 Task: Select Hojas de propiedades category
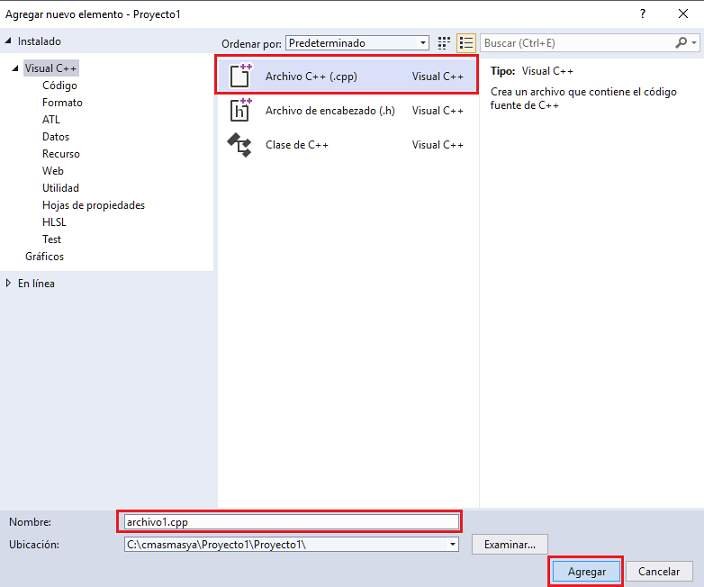coord(93,205)
